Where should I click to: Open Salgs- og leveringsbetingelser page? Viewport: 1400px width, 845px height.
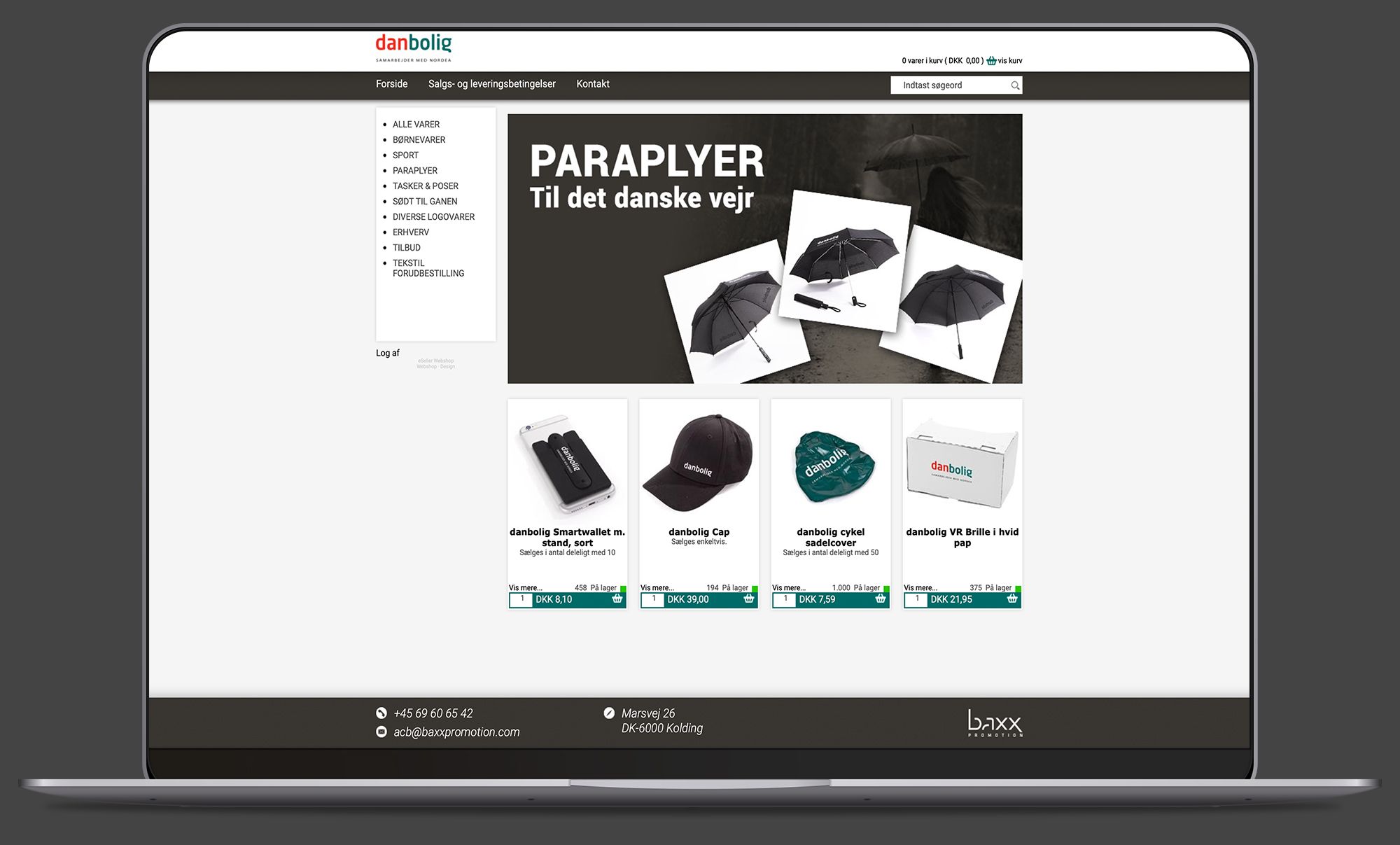(x=492, y=84)
